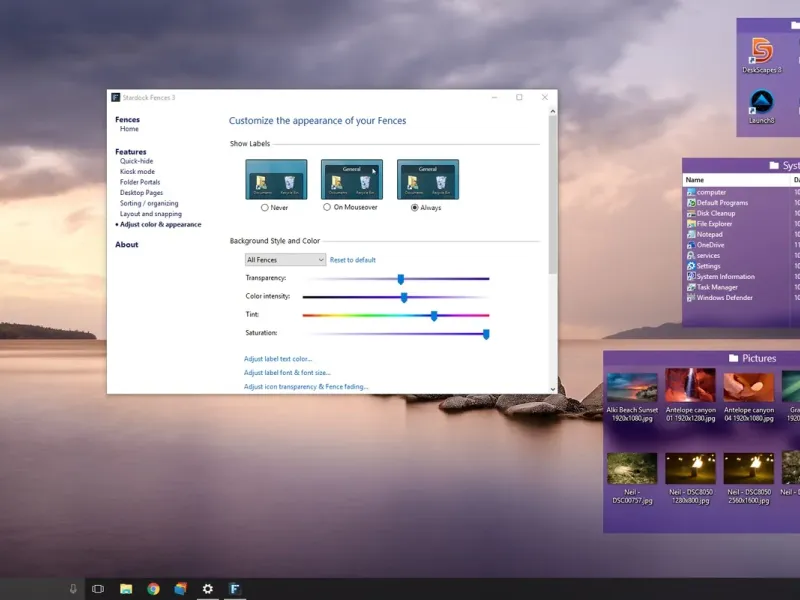800x600 pixels.
Task: Click the Tint slider handle
Action: (434, 316)
